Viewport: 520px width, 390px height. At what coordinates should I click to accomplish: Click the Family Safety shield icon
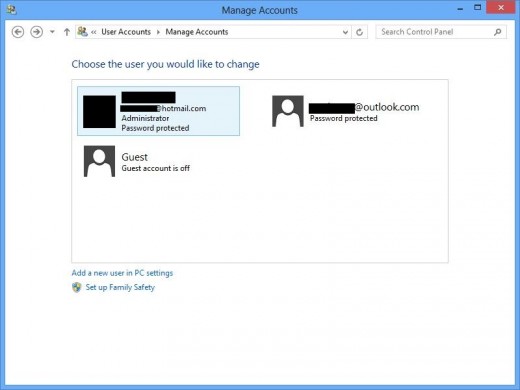coord(77,287)
